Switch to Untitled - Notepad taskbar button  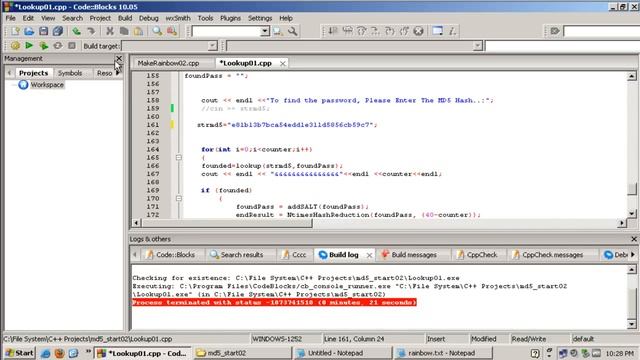click(342, 353)
